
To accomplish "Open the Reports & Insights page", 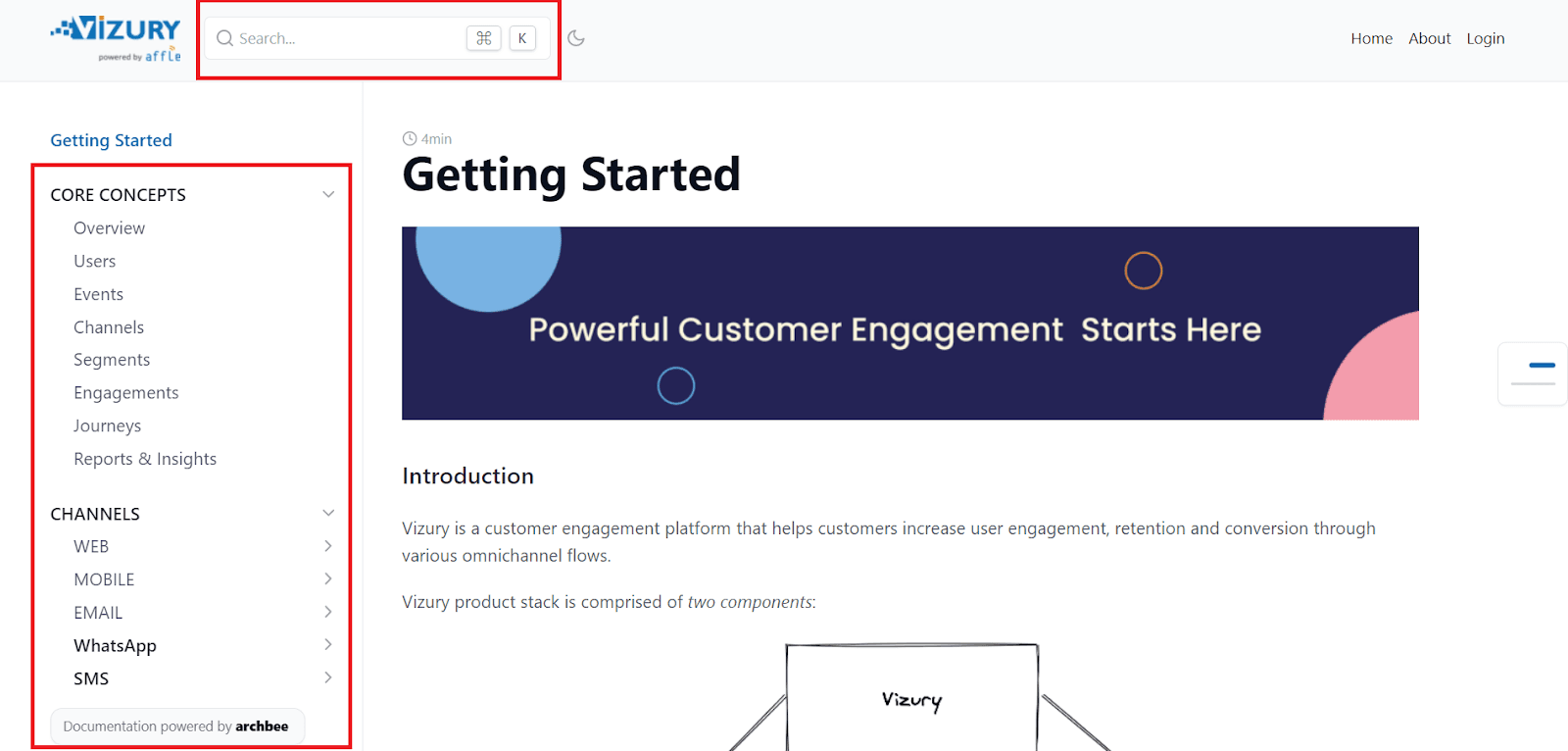I will (145, 459).
